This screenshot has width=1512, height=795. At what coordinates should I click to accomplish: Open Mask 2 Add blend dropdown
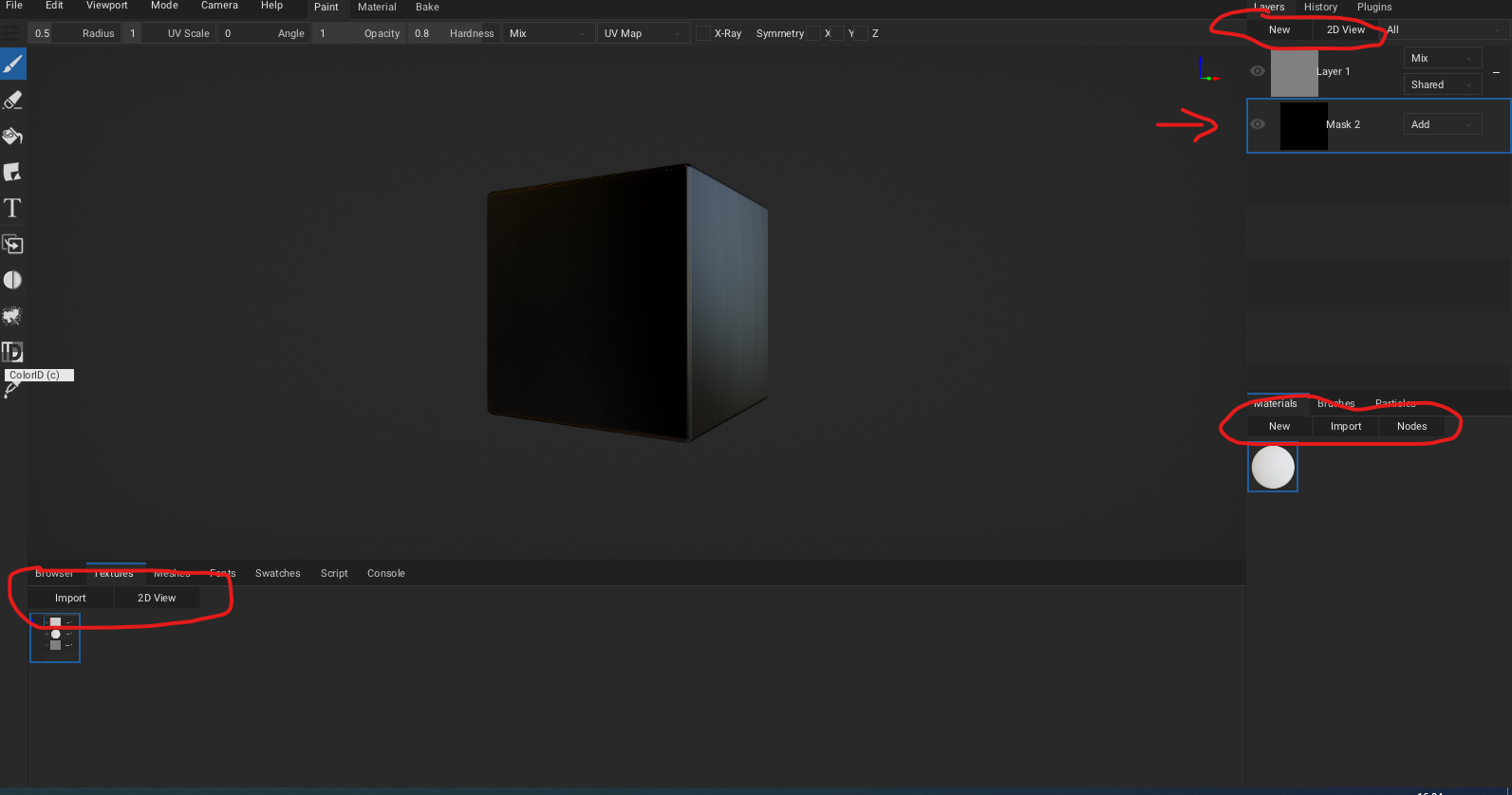click(1443, 124)
